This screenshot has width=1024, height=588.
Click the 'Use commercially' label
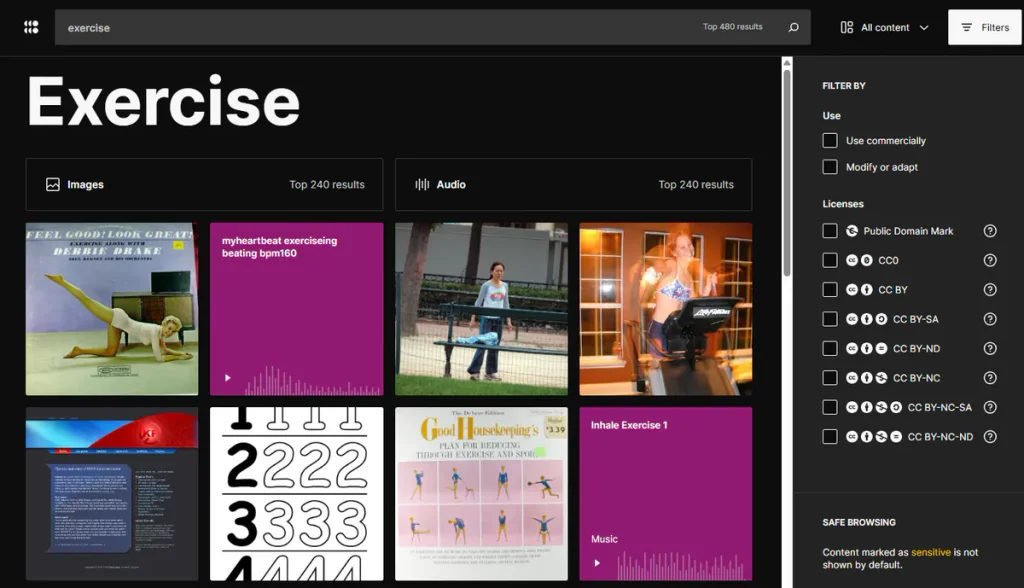coord(886,140)
